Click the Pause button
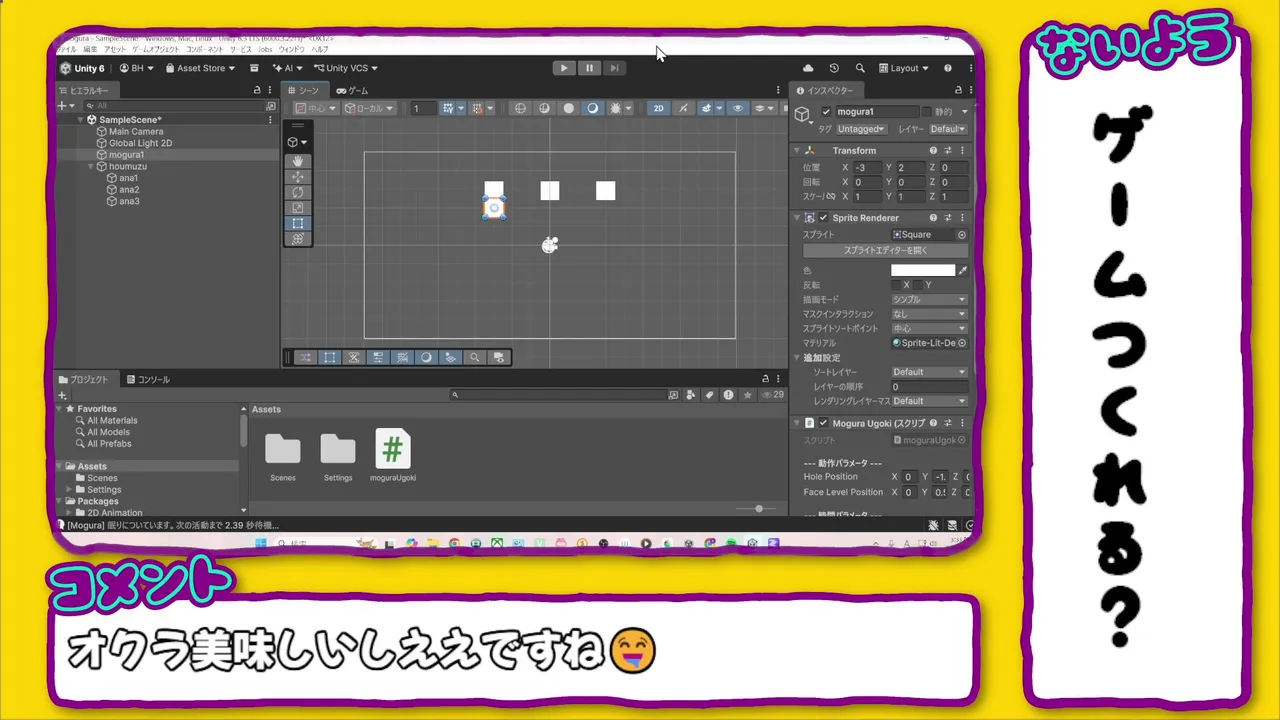This screenshot has height=720, width=1280. point(589,68)
